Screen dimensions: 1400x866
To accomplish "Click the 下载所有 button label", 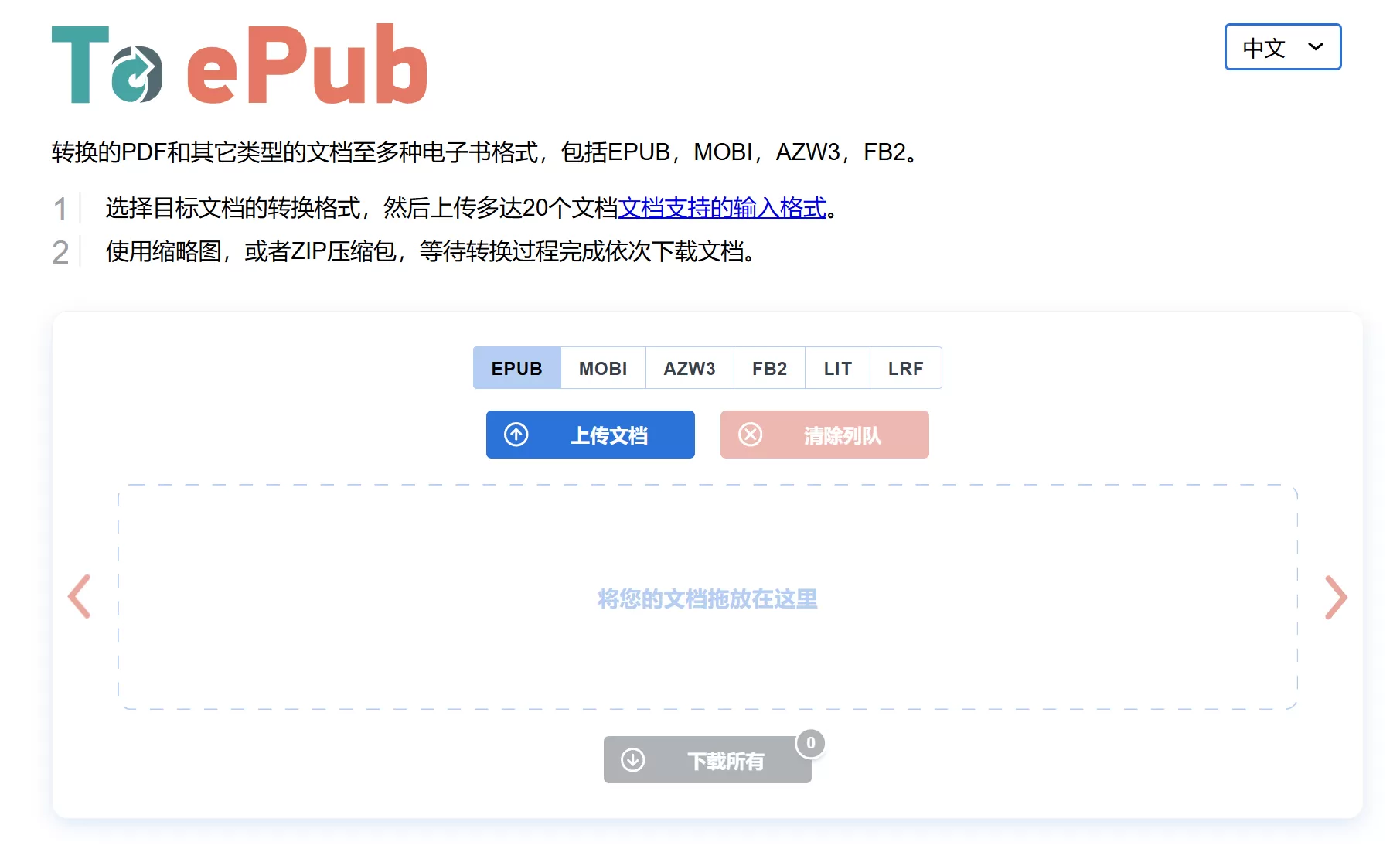I will (725, 762).
